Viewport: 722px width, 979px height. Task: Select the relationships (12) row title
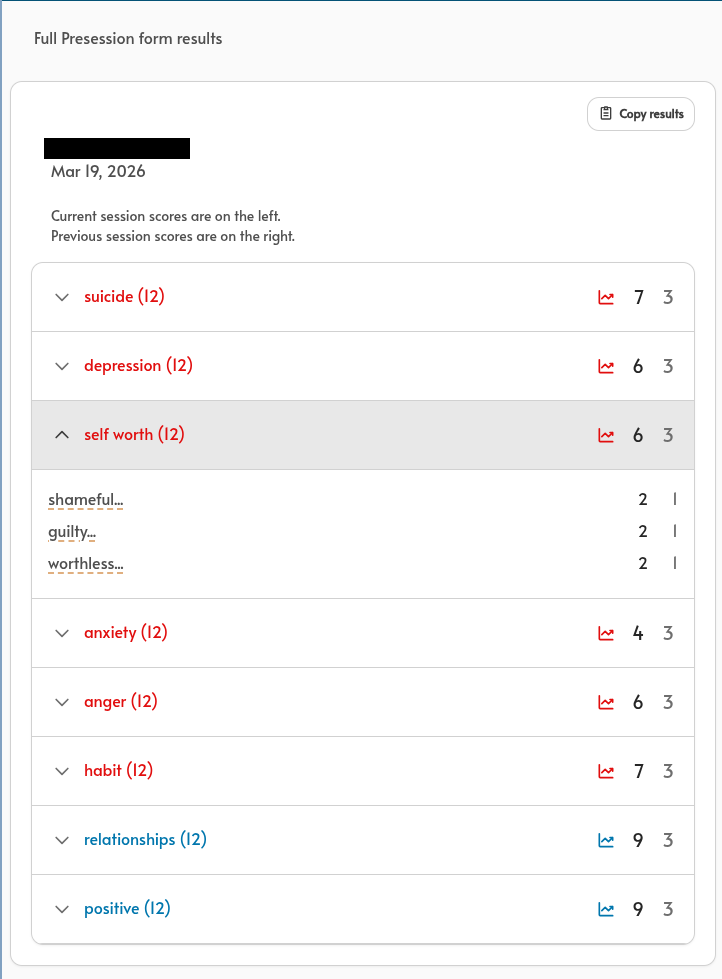145,839
